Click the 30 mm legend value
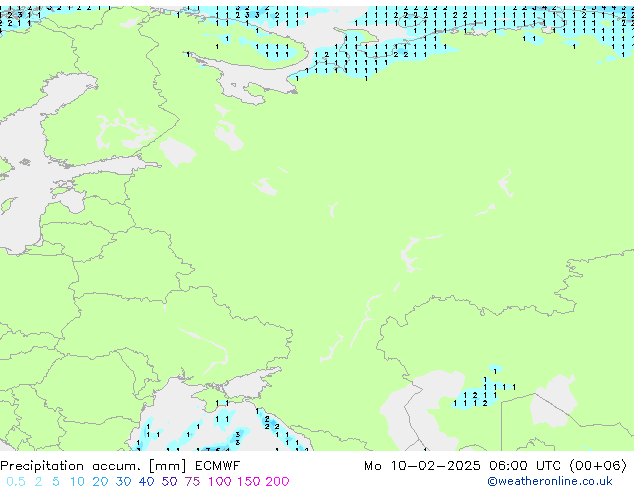The image size is (634, 490). 123,482
